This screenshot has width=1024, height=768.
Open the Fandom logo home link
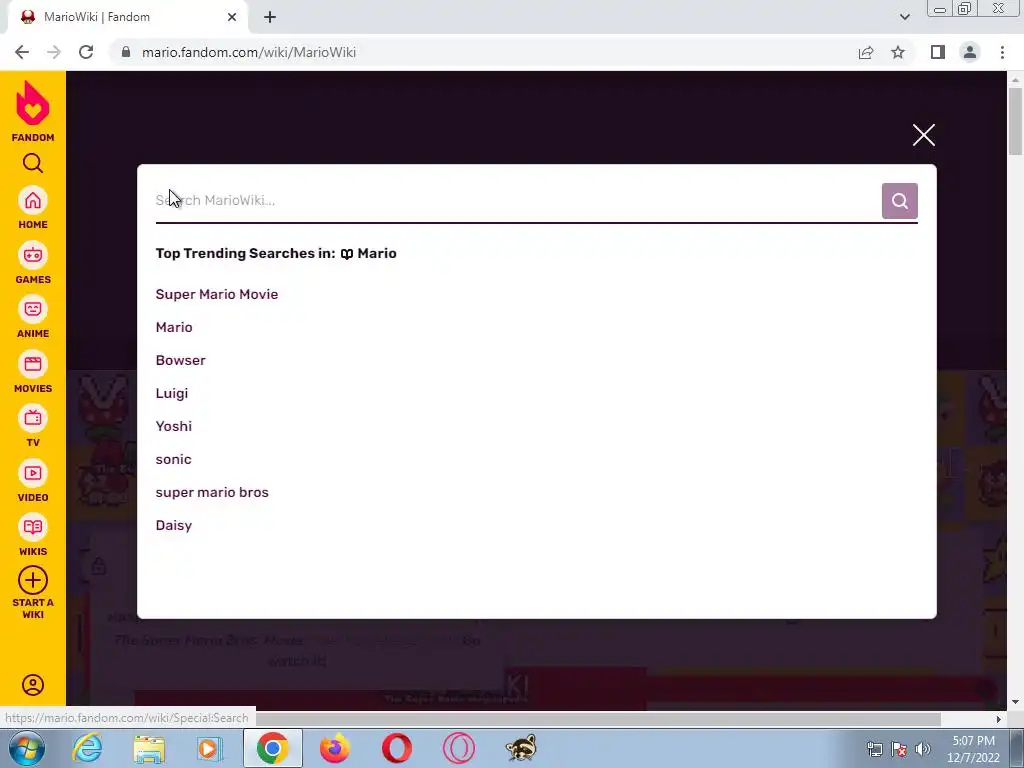pos(33,111)
